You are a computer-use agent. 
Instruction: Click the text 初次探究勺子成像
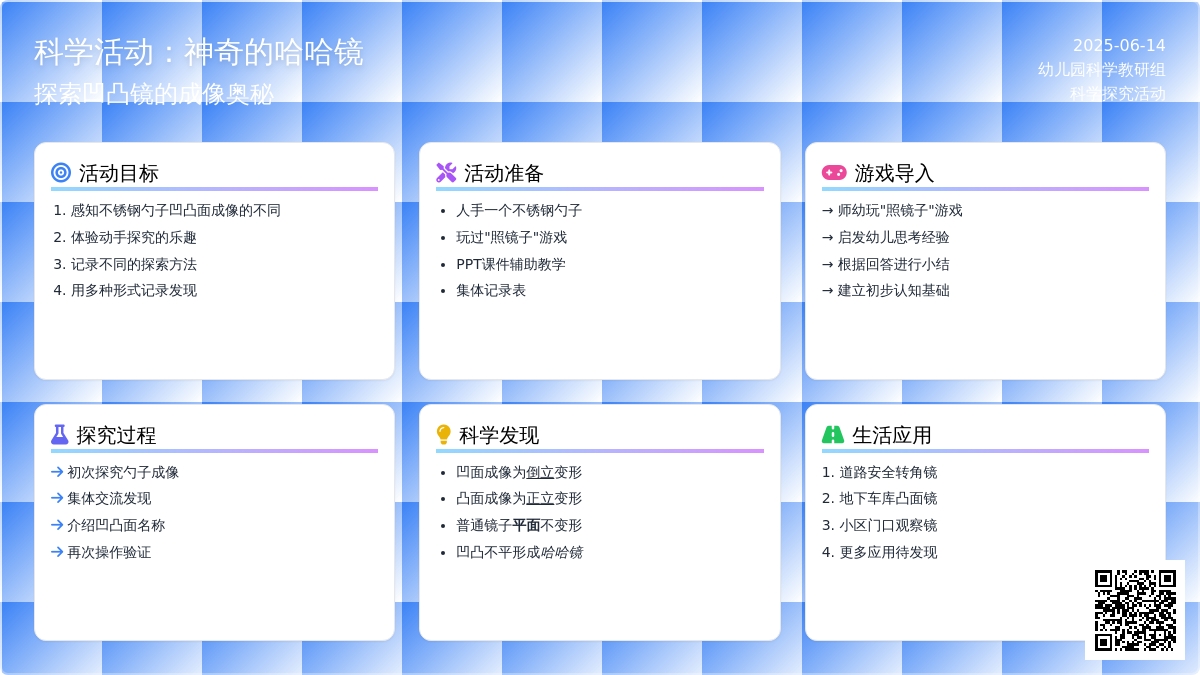(123, 472)
